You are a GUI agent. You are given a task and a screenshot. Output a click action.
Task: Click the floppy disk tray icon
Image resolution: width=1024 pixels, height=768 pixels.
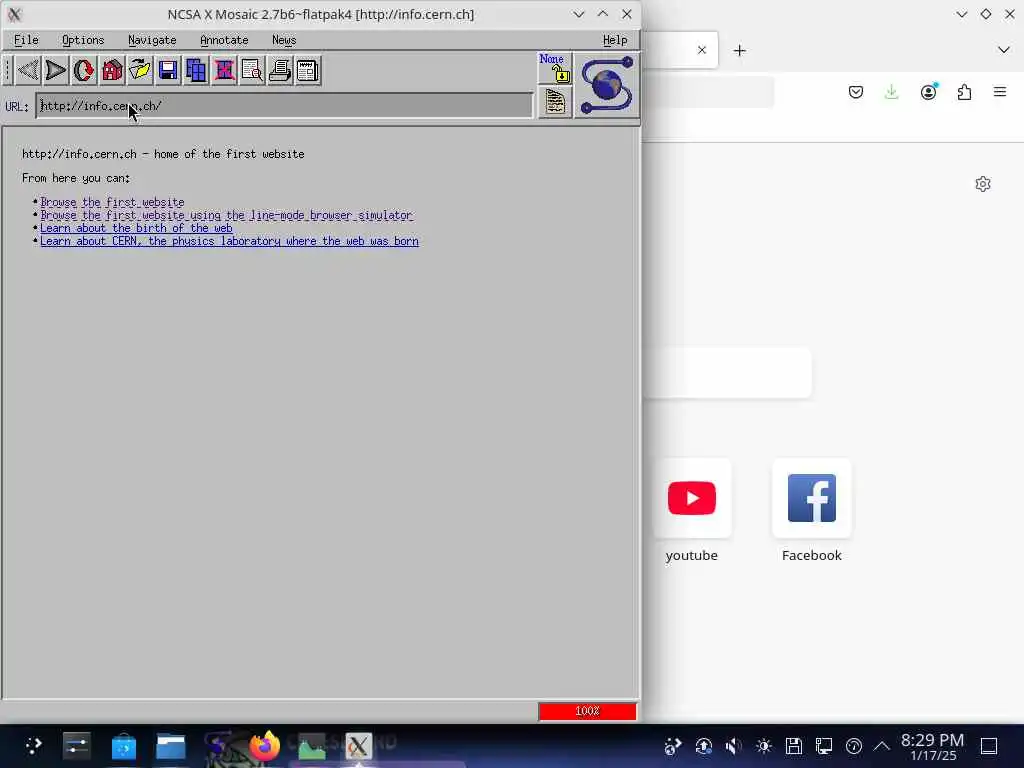pos(793,746)
